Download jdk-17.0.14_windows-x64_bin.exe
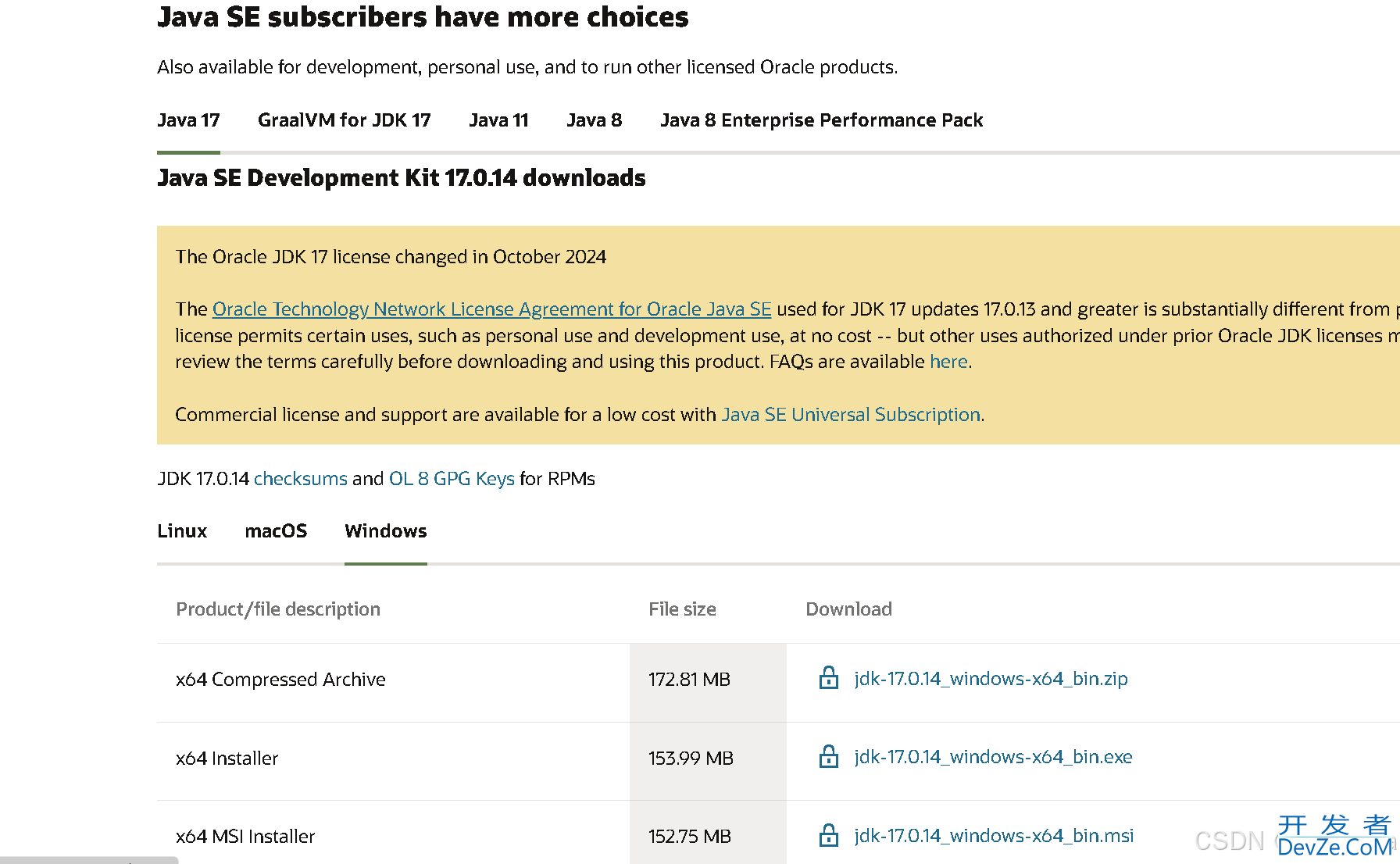 (993, 757)
